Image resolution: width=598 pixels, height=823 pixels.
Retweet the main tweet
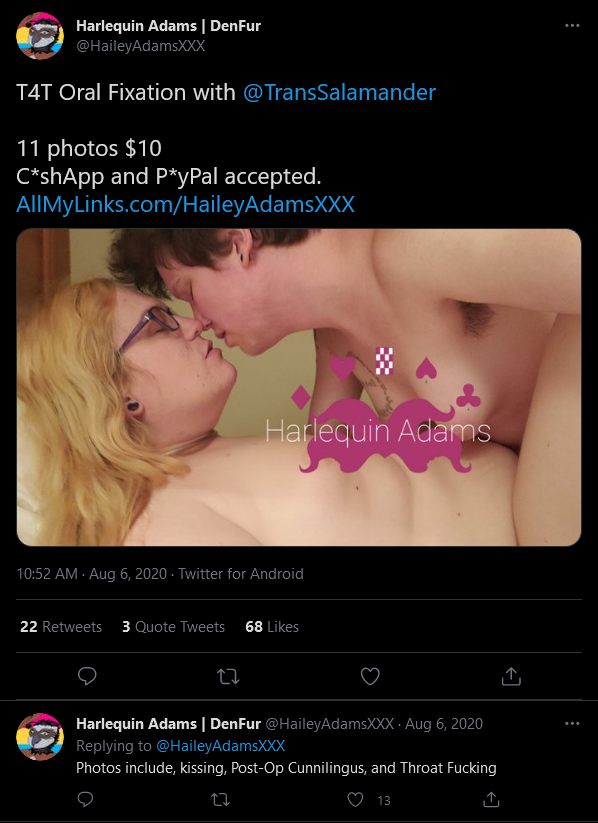228,676
